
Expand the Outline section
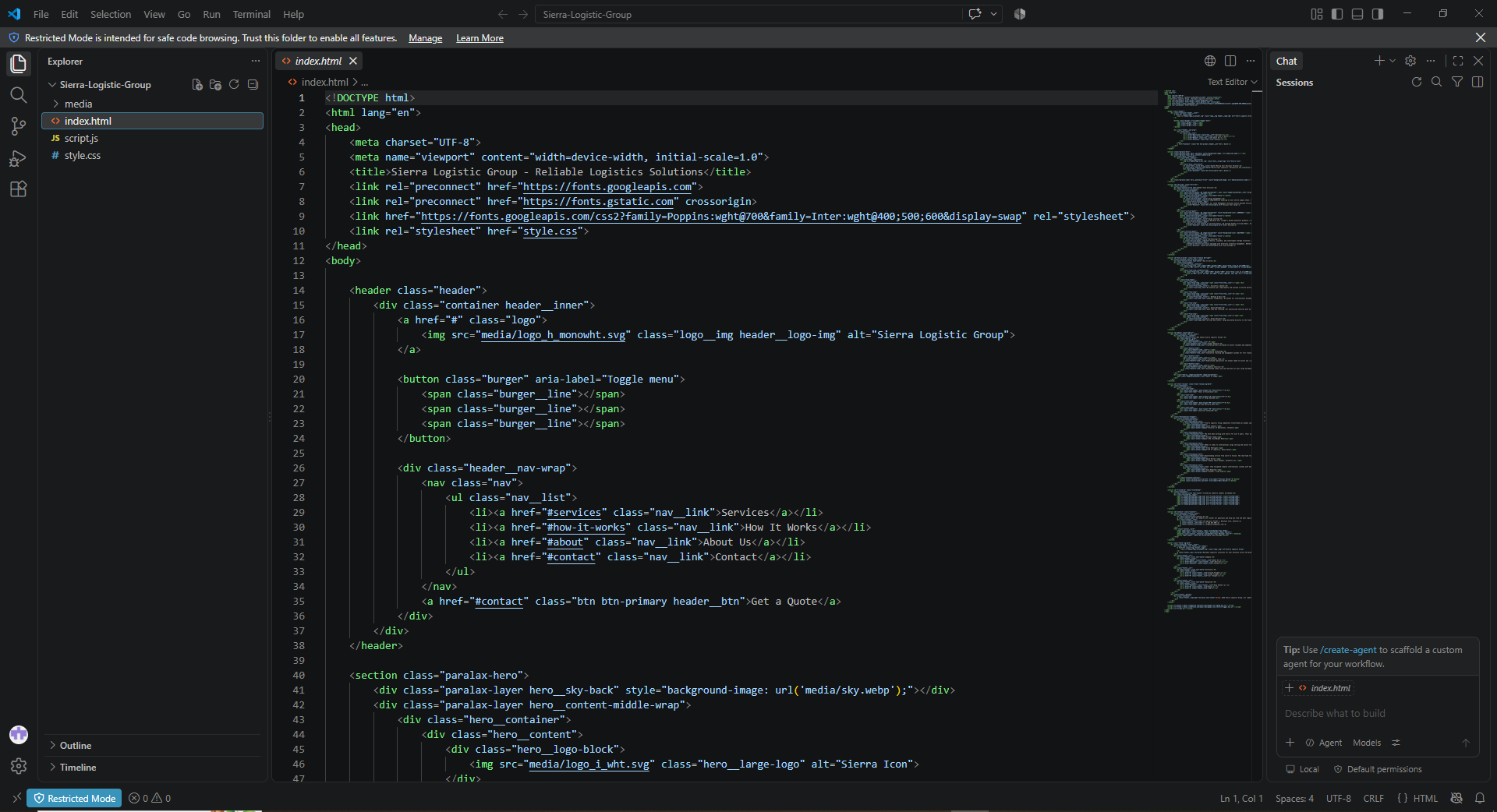pos(76,746)
